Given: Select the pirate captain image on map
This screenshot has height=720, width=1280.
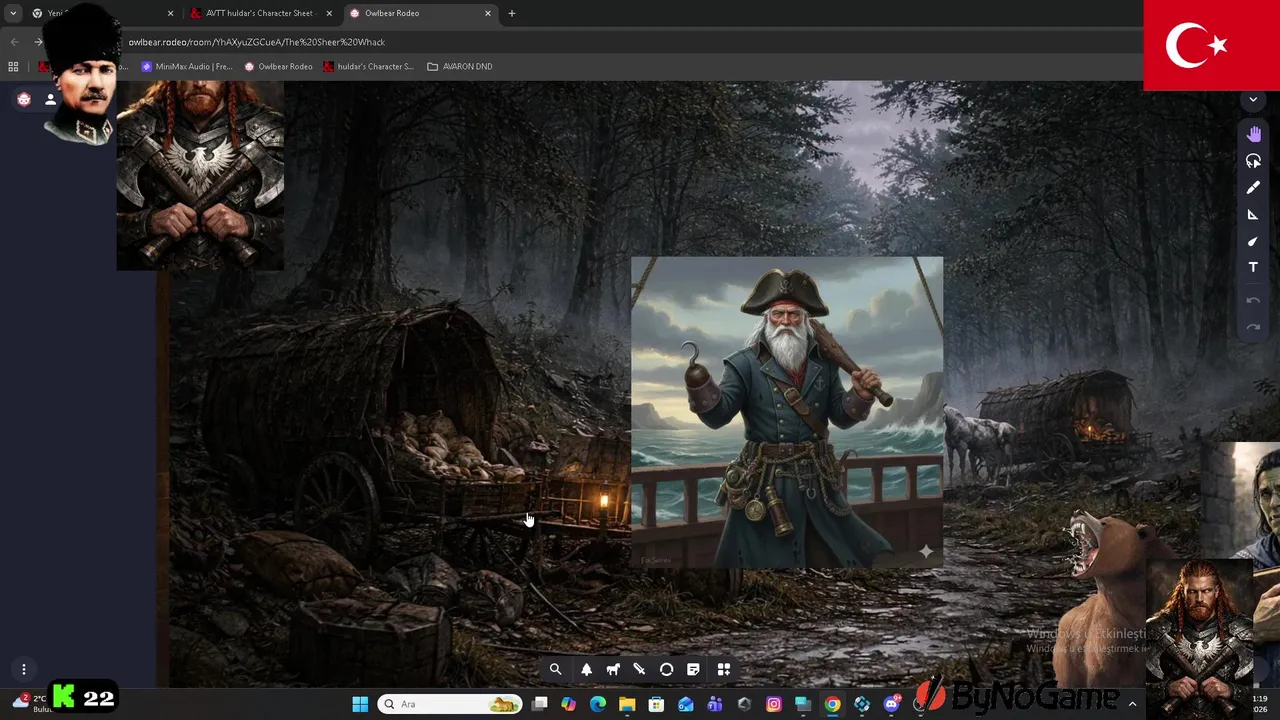Looking at the screenshot, I should pos(787,412).
